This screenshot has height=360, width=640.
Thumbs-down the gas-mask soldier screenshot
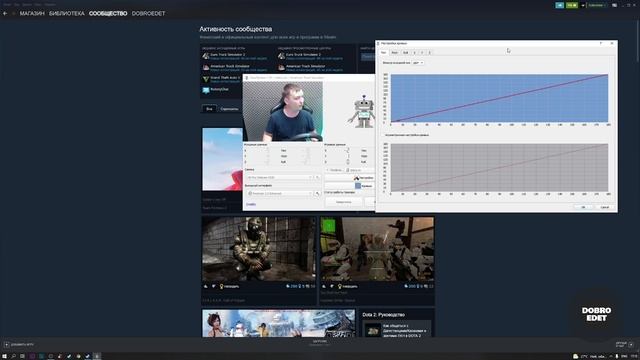click(x=213, y=287)
